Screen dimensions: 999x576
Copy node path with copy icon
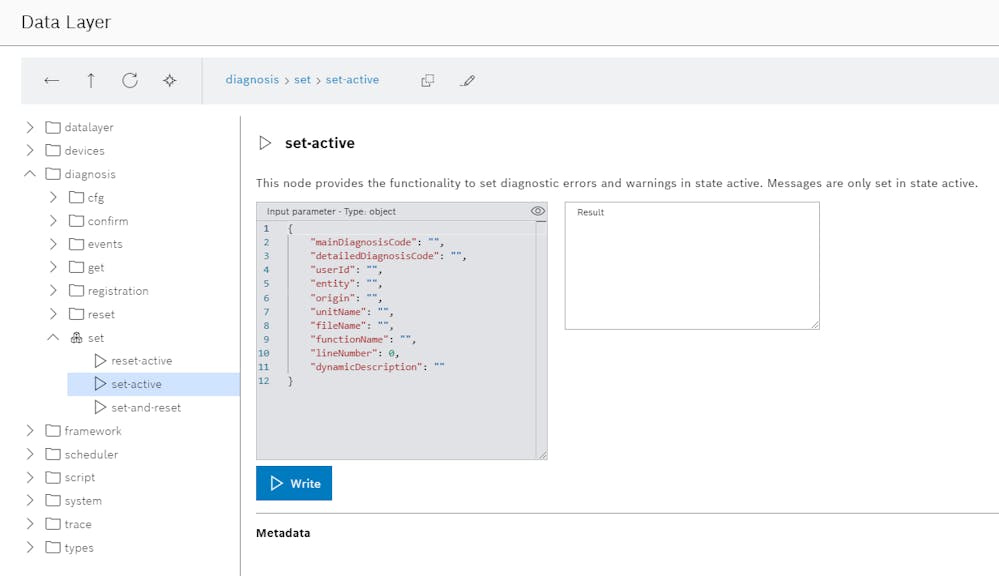428,80
